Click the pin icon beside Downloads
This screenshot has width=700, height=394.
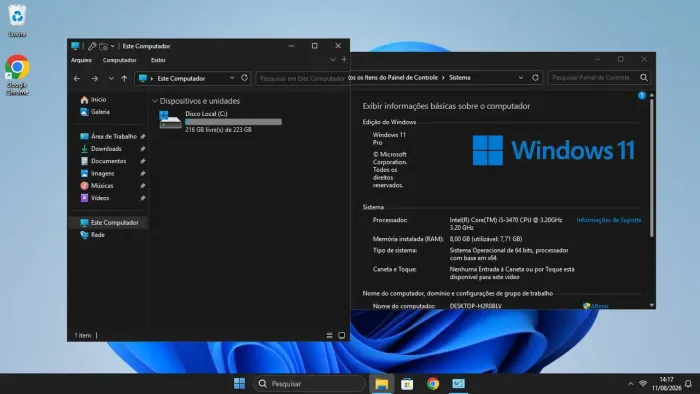tap(142, 149)
